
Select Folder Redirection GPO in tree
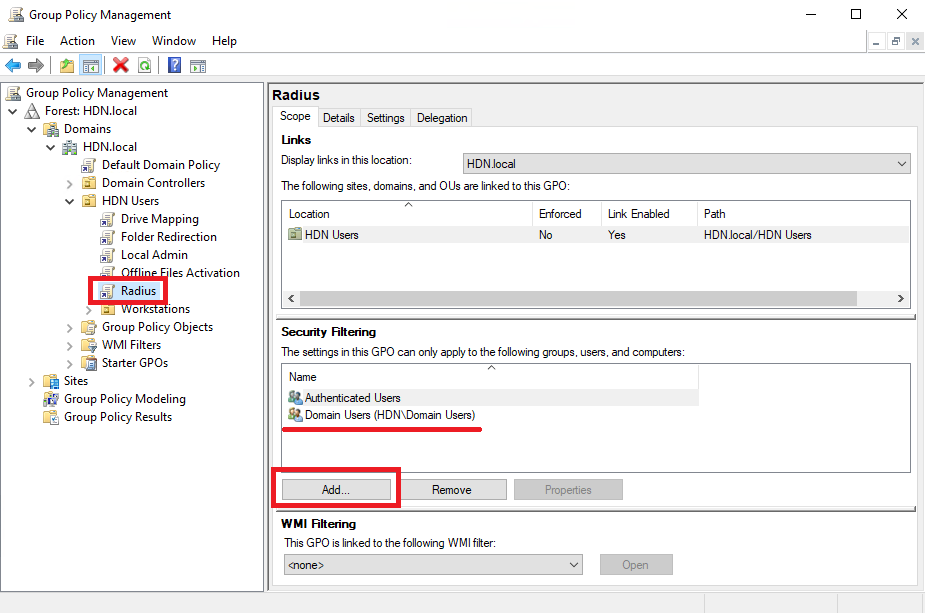pyautogui.click(x=169, y=237)
